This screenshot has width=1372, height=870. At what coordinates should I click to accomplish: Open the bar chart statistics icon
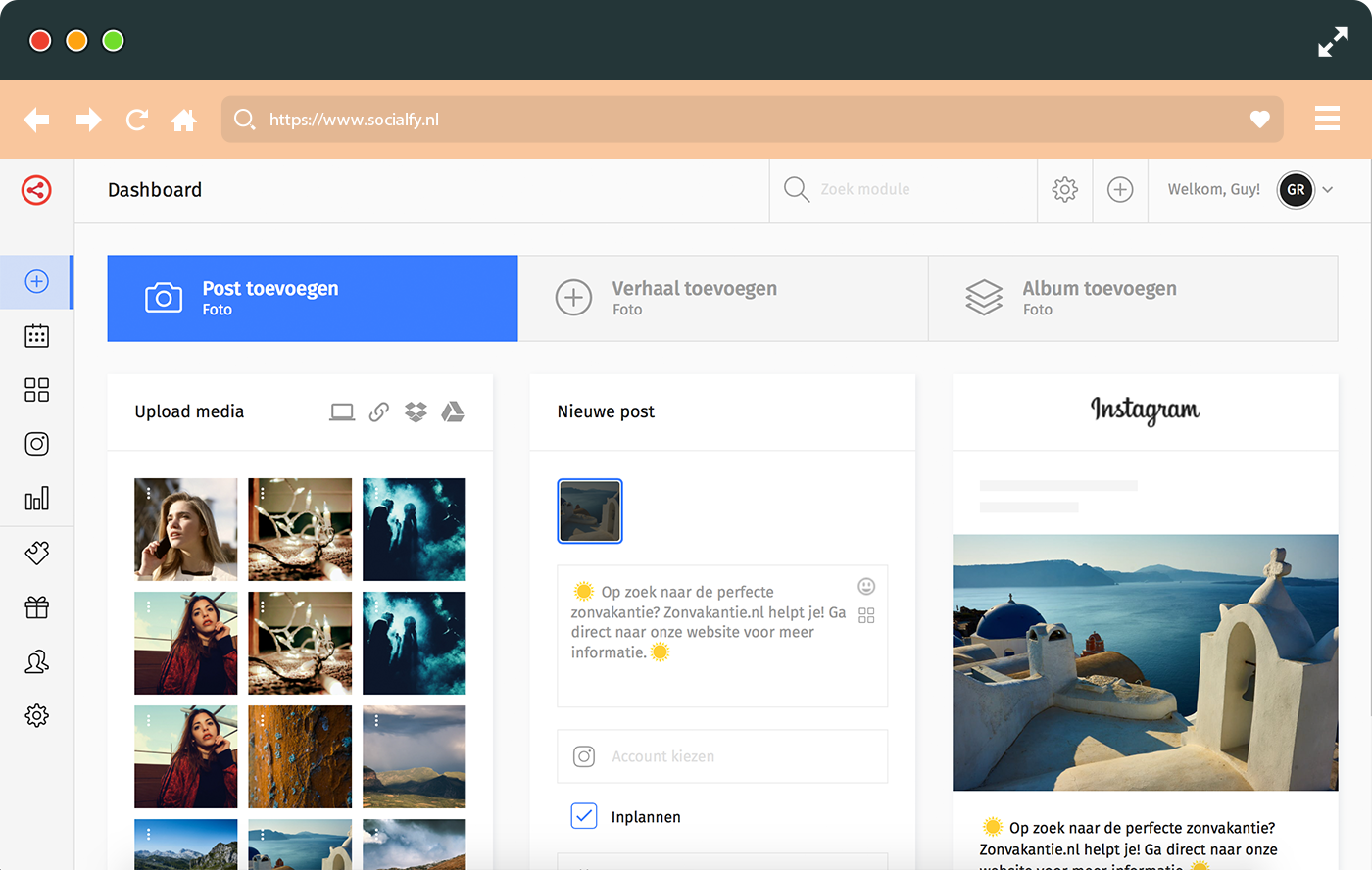point(36,499)
